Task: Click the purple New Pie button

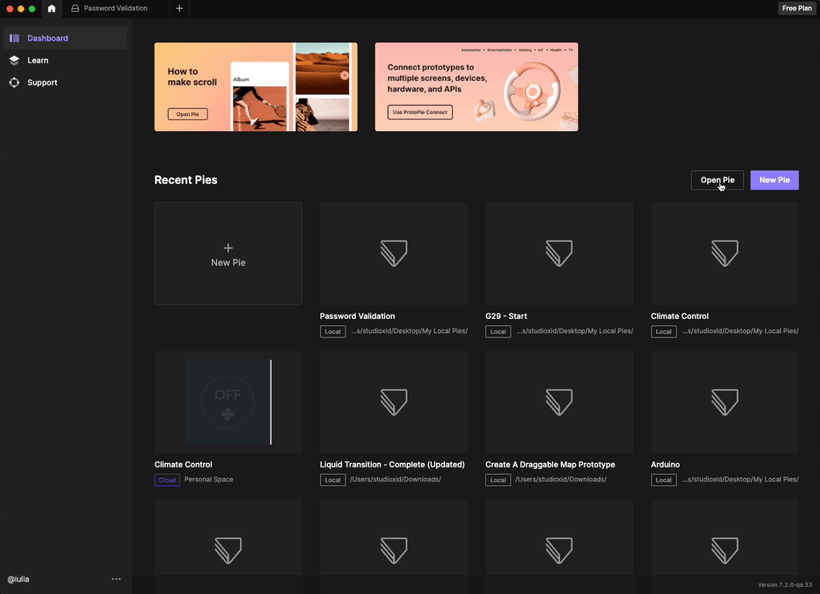Action: pyautogui.click(x=774, y=180)
